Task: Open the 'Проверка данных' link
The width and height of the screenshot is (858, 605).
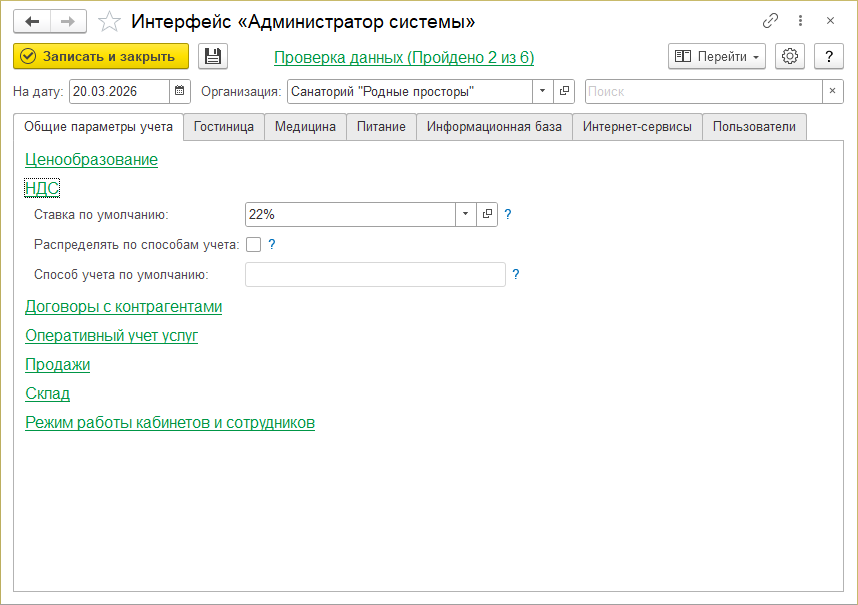Action: [x=404, y=58]
